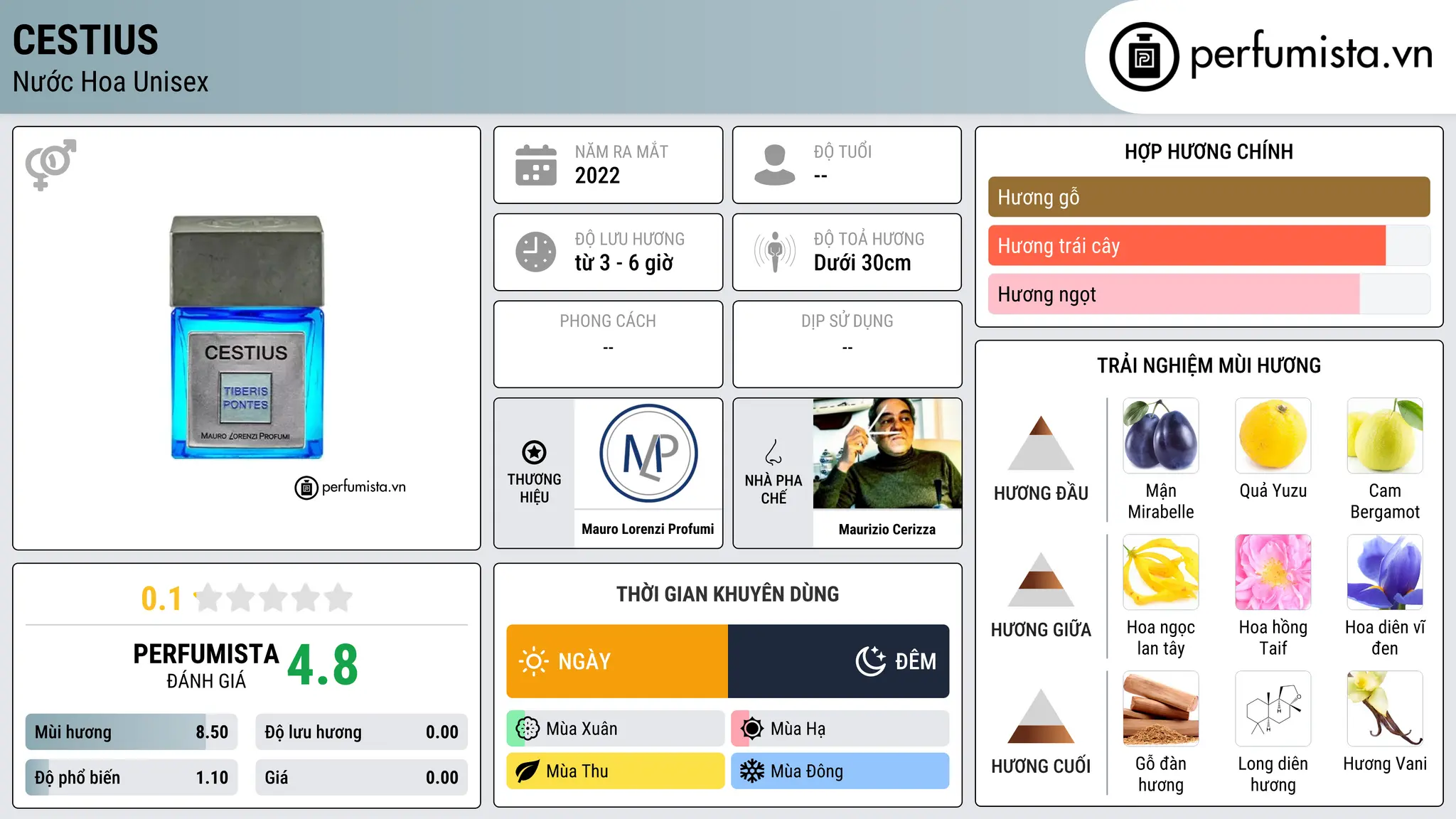The height and width of the screenshot is (819, 1456).
Task: Click the Nước Hoa Unisex subtitle
Action: pos(111,82)
